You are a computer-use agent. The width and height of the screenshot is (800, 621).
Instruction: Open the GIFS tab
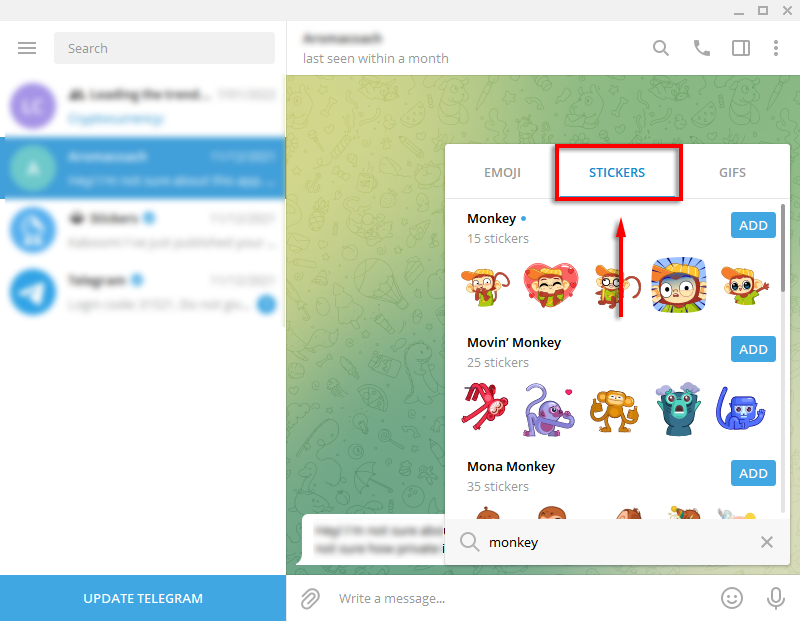(732, 172)
